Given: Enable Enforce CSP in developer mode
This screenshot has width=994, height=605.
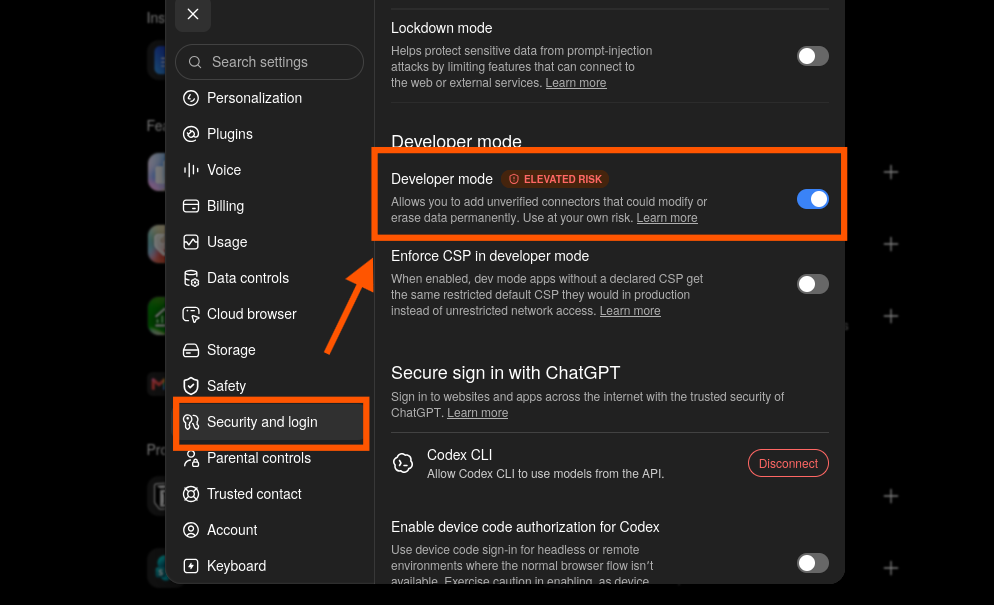Looking at the screenshot, I should pyautogui.click(x=813, y=284).
